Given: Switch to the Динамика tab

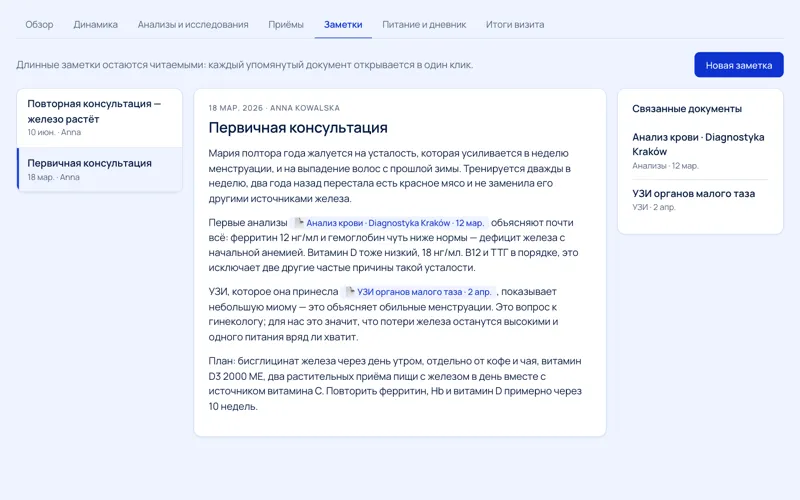Looking at the screenshot, I should tap(95, 24).
